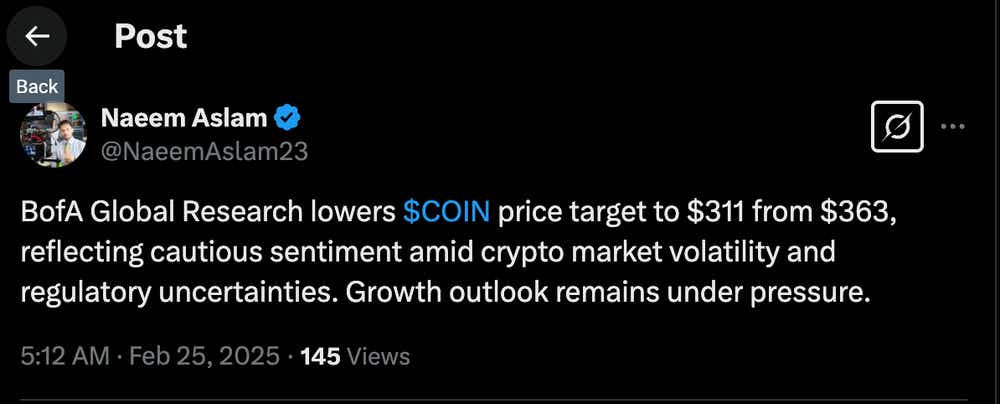Viewport: 1000px width, 404px height.
Task: Click the Back tooltip label
Action: [x=37, y=86]
